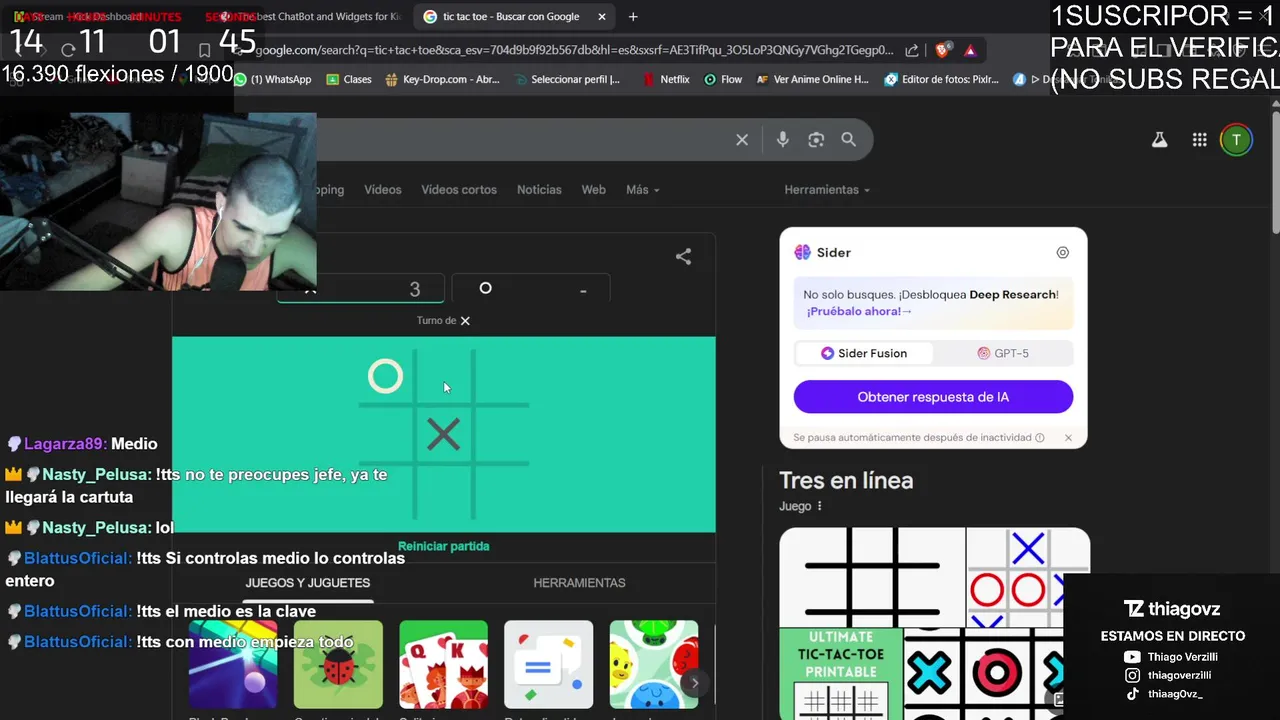Open Search Labs flask icon

click(1160, 140)
